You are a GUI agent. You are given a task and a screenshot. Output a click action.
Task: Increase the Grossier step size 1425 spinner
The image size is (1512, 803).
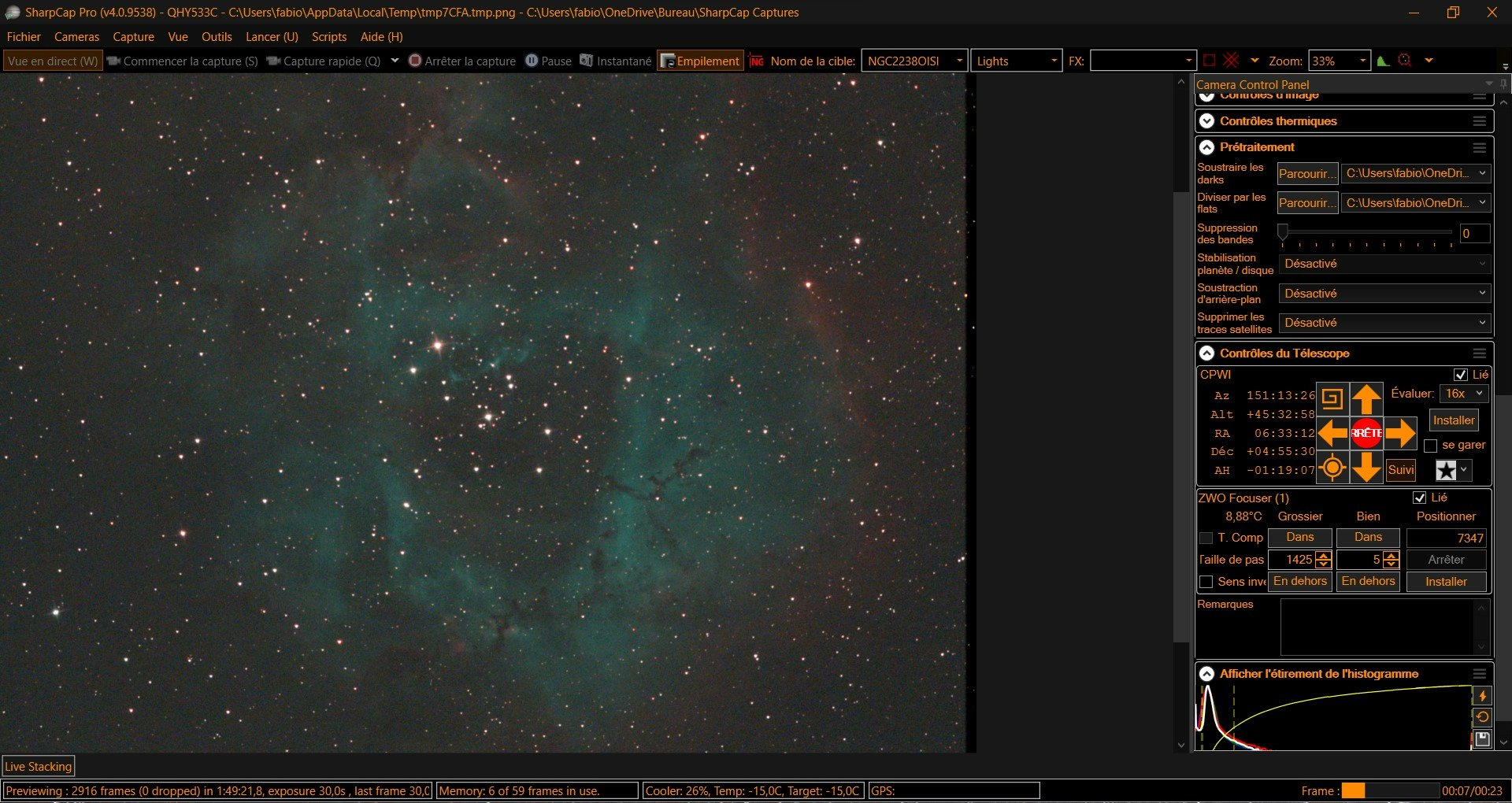tap(1324, 556)
